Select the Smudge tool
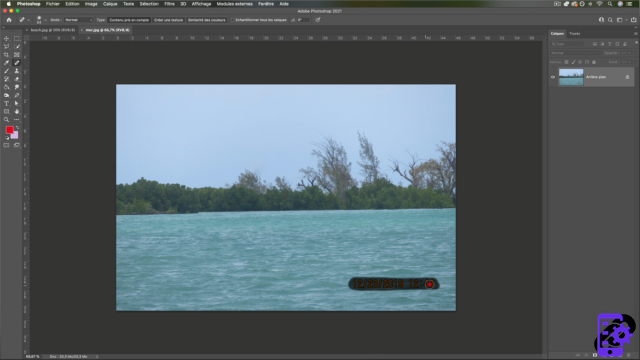 (x=17, y=87)
